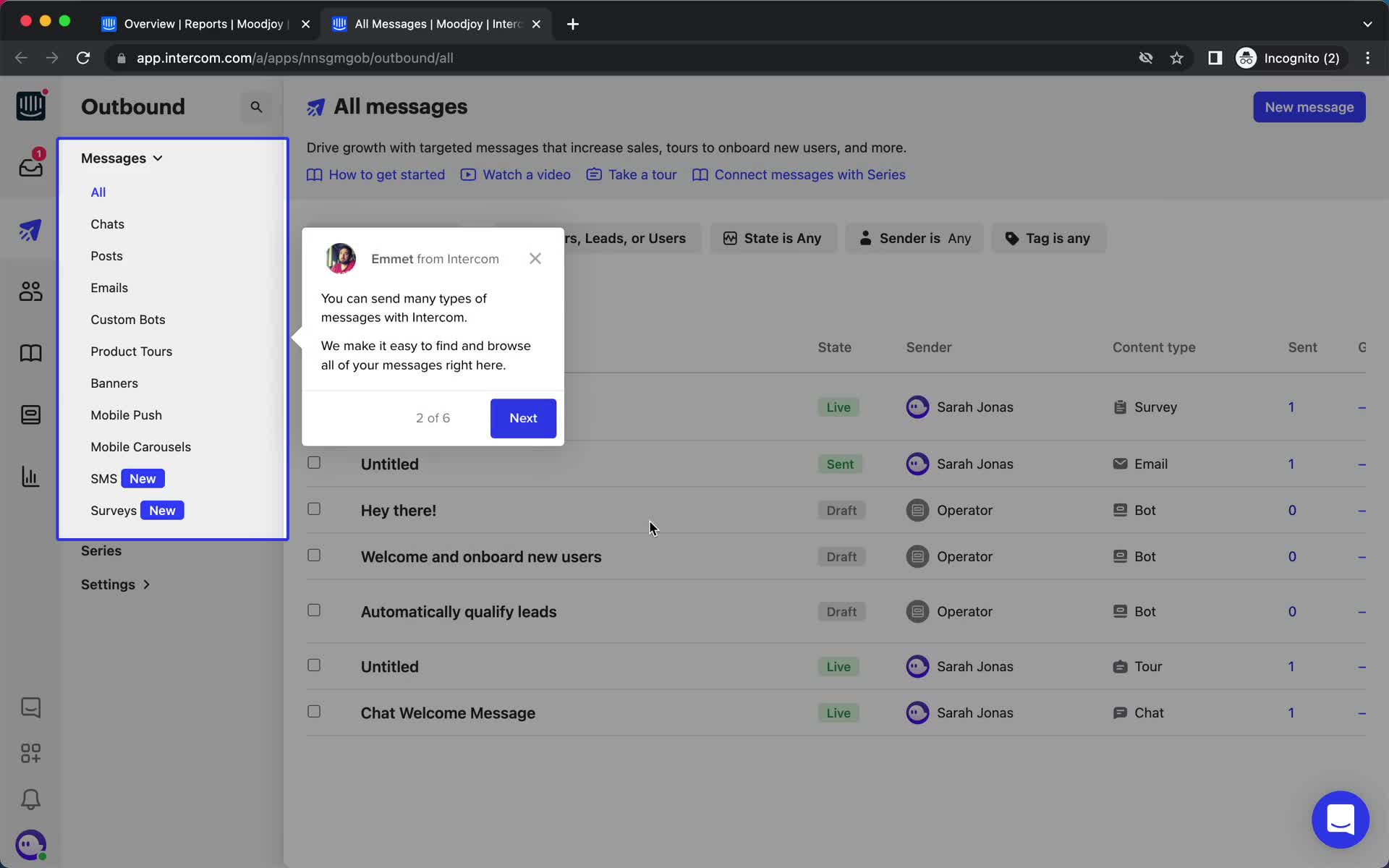This screenshot has width=1389, height=868.
Task: Select Chats in Messages list
Action: point(107,224)
